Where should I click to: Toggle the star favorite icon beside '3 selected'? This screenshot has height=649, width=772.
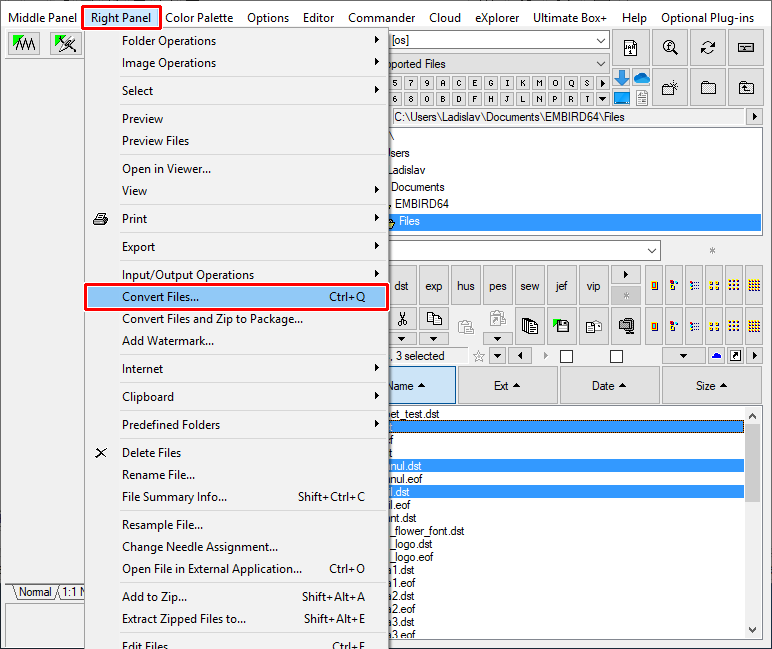pos(479,356)
